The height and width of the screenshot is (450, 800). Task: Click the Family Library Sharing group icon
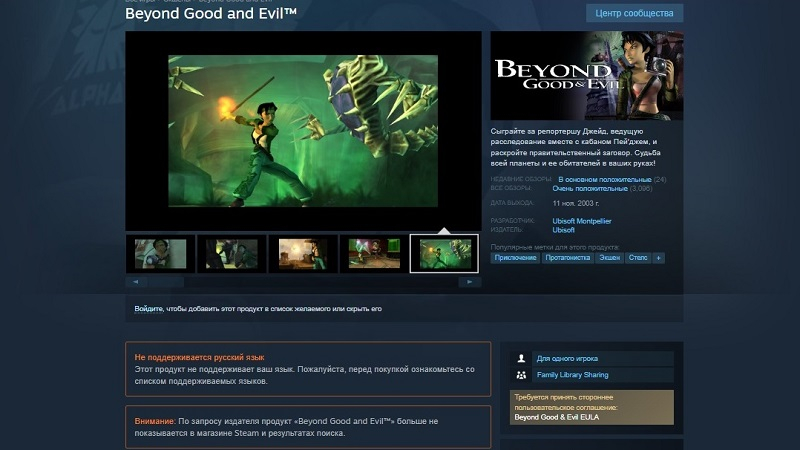click(x=521, y=375)
